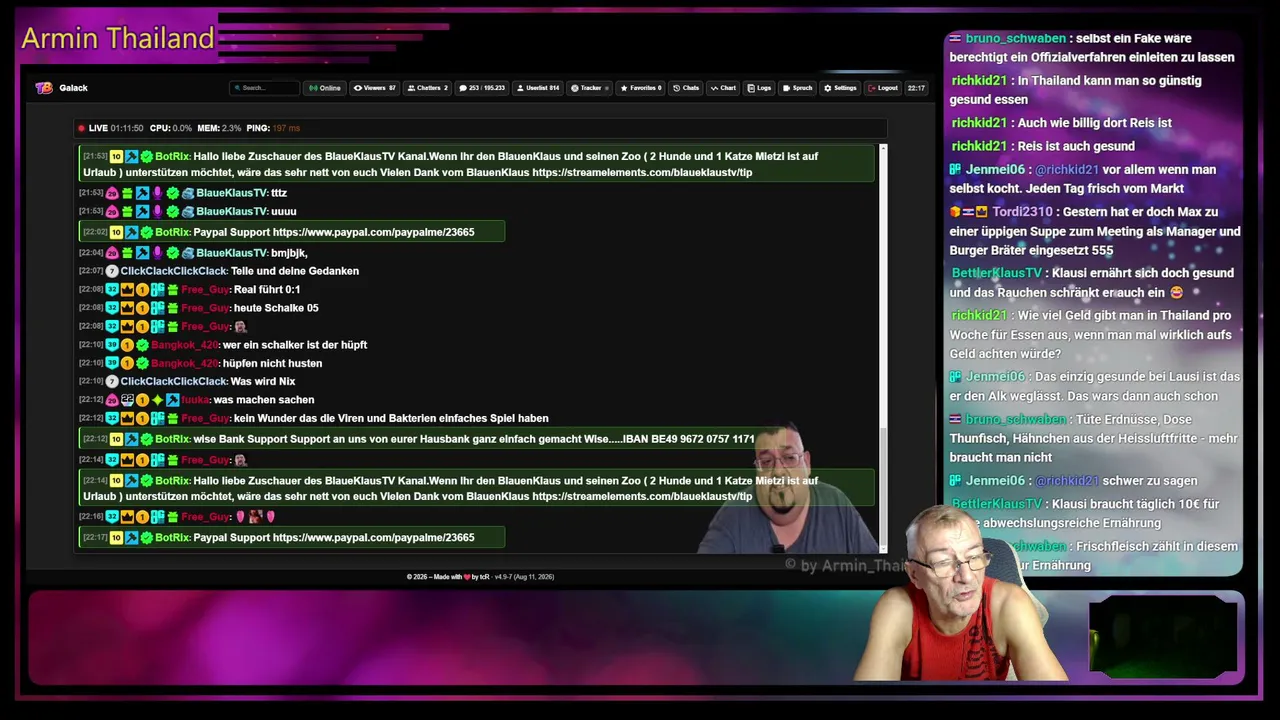Click the CPU 0.0% readout
This screenshot has height=720, width=1280.
click(171, 128)
